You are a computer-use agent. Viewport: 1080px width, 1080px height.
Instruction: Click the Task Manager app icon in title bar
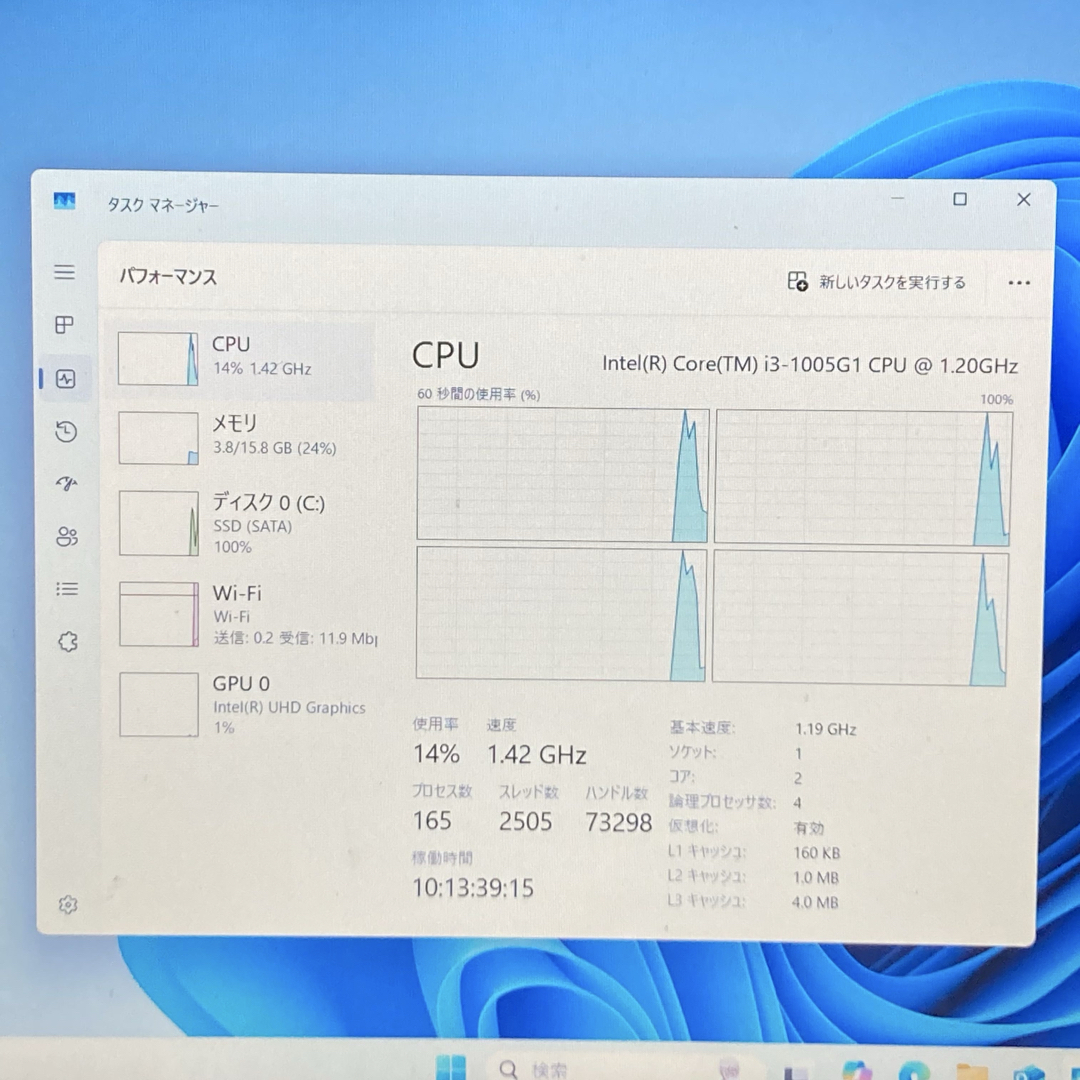[x=64, y=201]
